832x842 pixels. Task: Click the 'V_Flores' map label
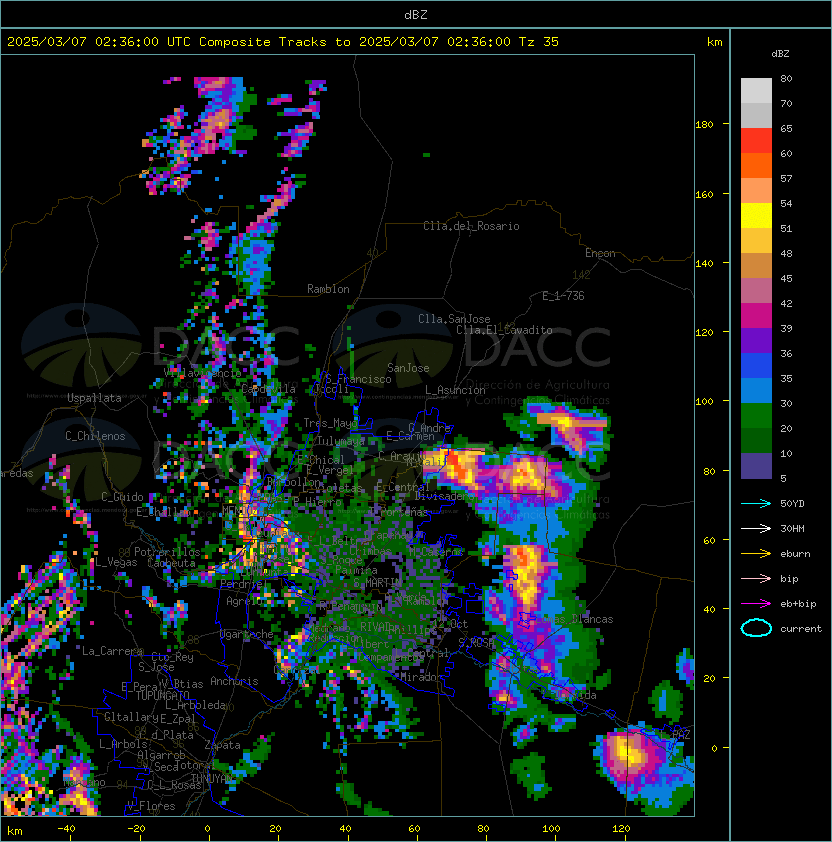(x=151, y=806)
